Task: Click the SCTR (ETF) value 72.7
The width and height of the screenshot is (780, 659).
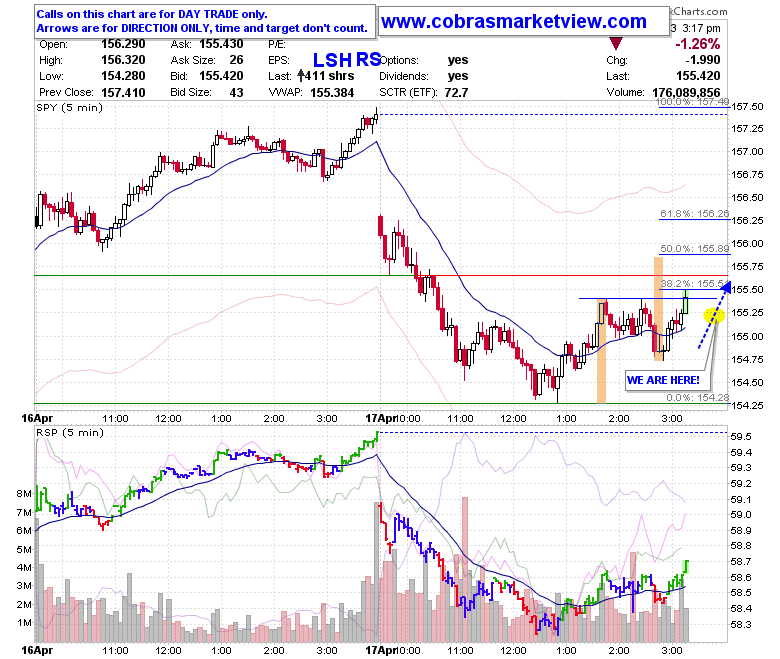Action: click(456, 93)
